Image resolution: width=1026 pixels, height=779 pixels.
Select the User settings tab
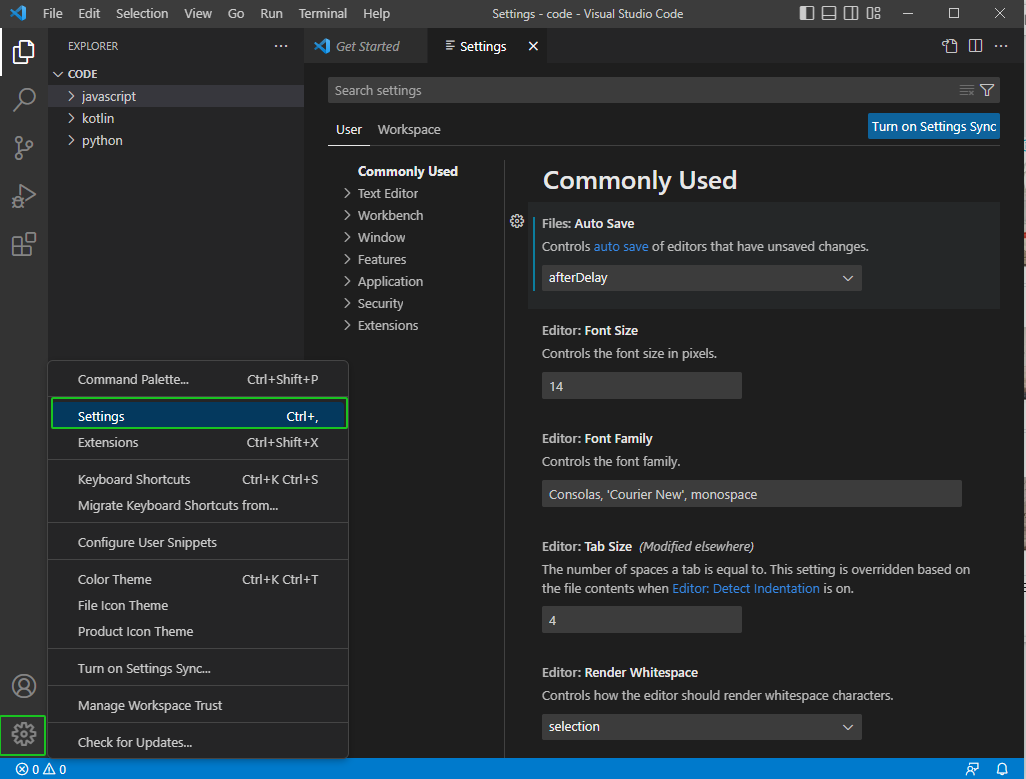click(x=349, y=130)
